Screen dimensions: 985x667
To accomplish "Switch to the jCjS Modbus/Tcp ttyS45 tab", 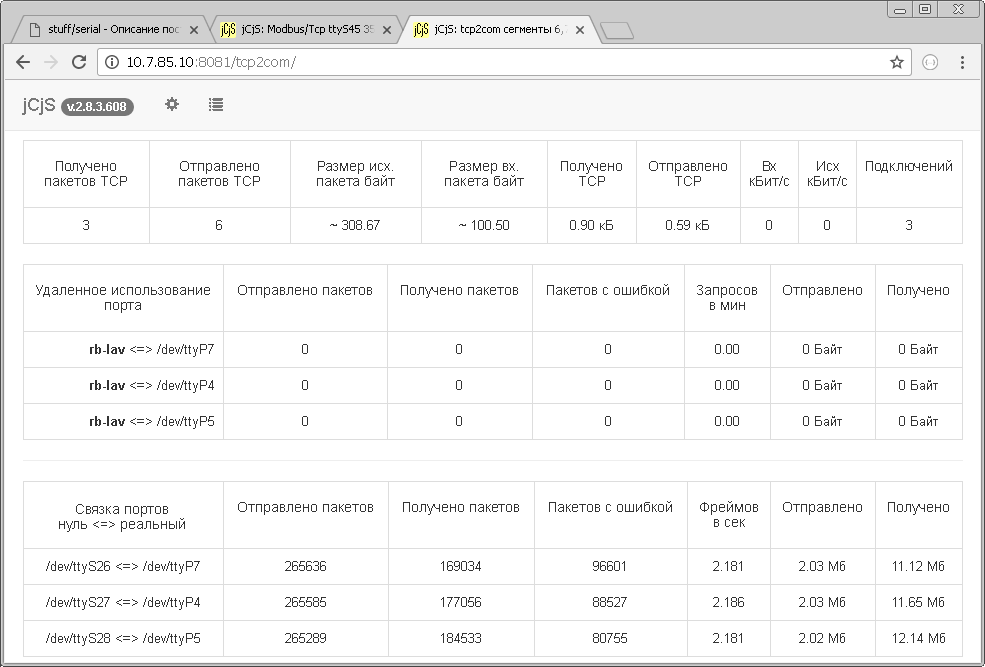I will click(x=300, y=30).
